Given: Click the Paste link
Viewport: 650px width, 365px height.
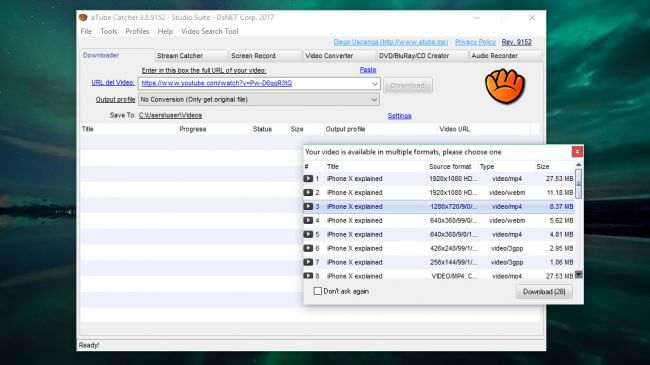Looking at the screenshot, I should pos(368,70).
